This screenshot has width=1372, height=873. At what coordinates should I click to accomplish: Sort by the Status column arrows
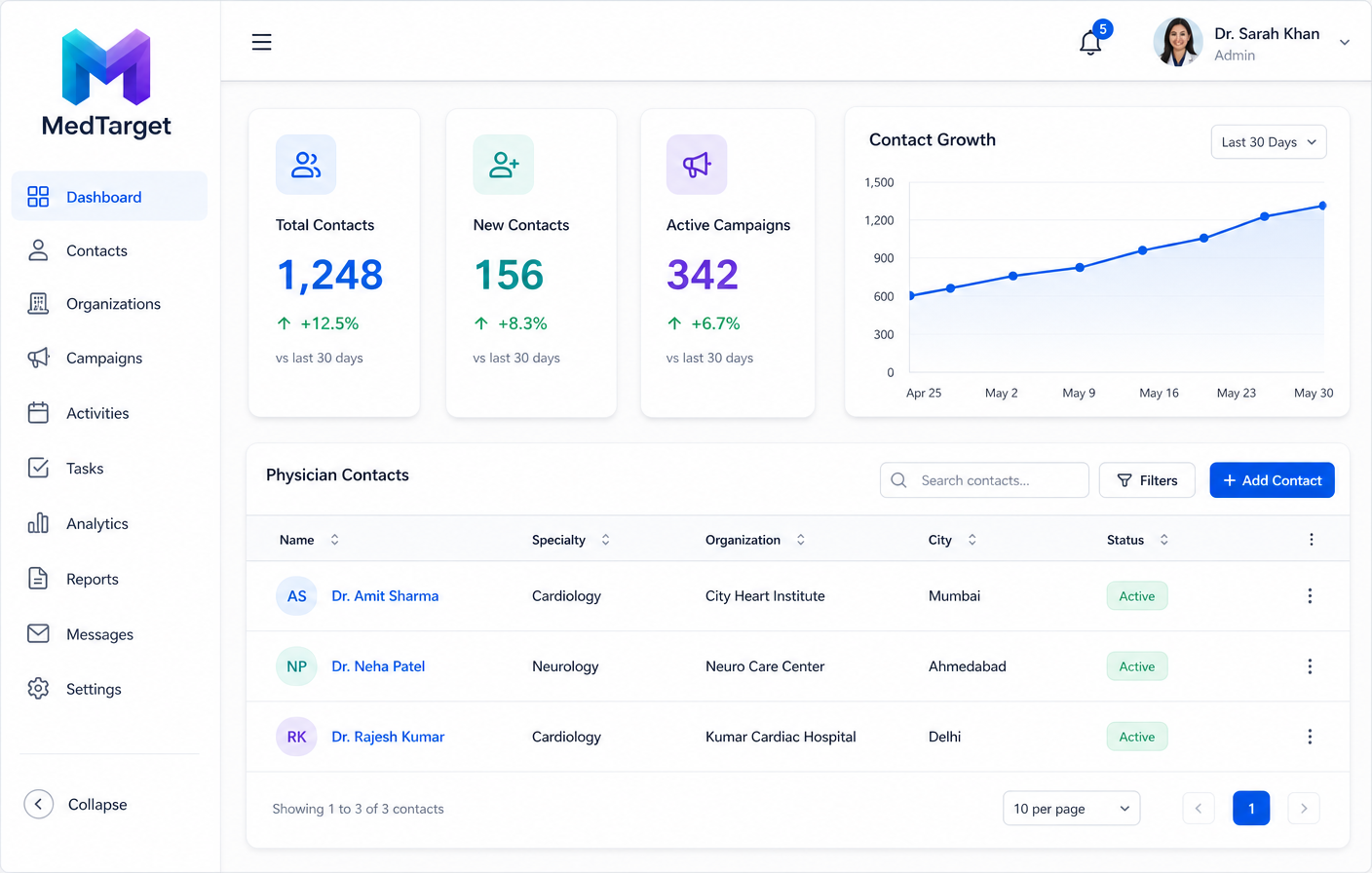(x=1163, y=540)
